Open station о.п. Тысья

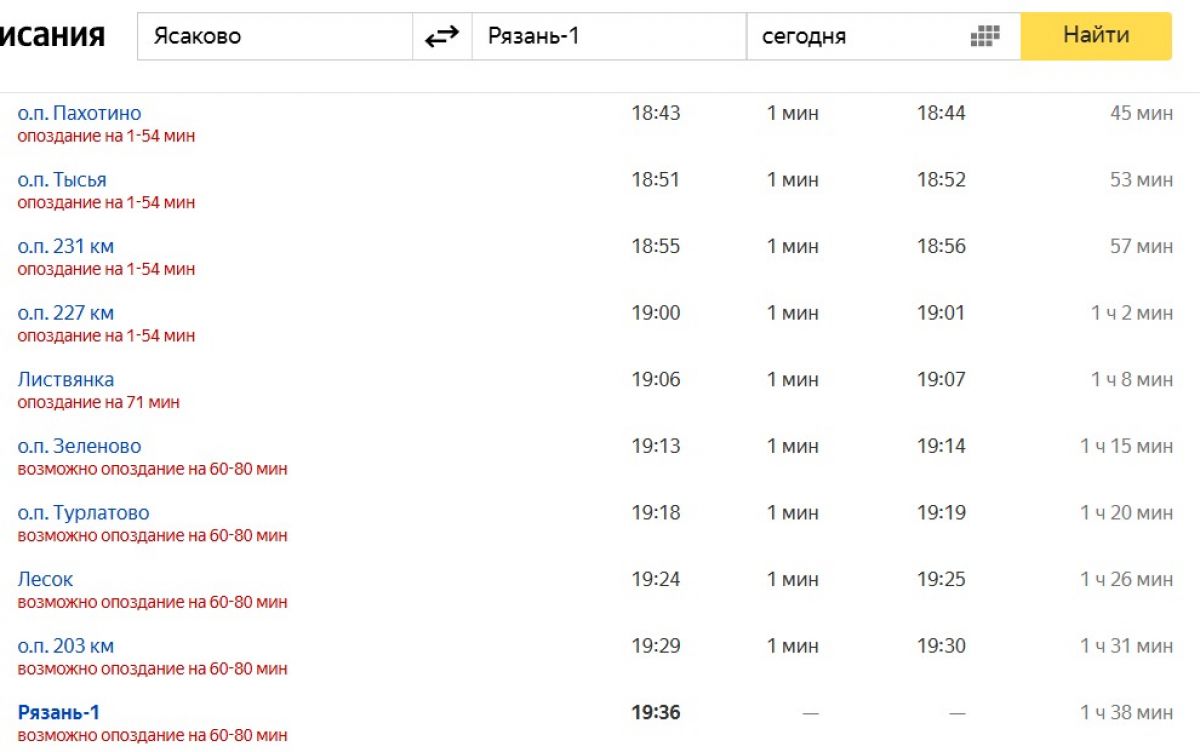coord(62,180)
